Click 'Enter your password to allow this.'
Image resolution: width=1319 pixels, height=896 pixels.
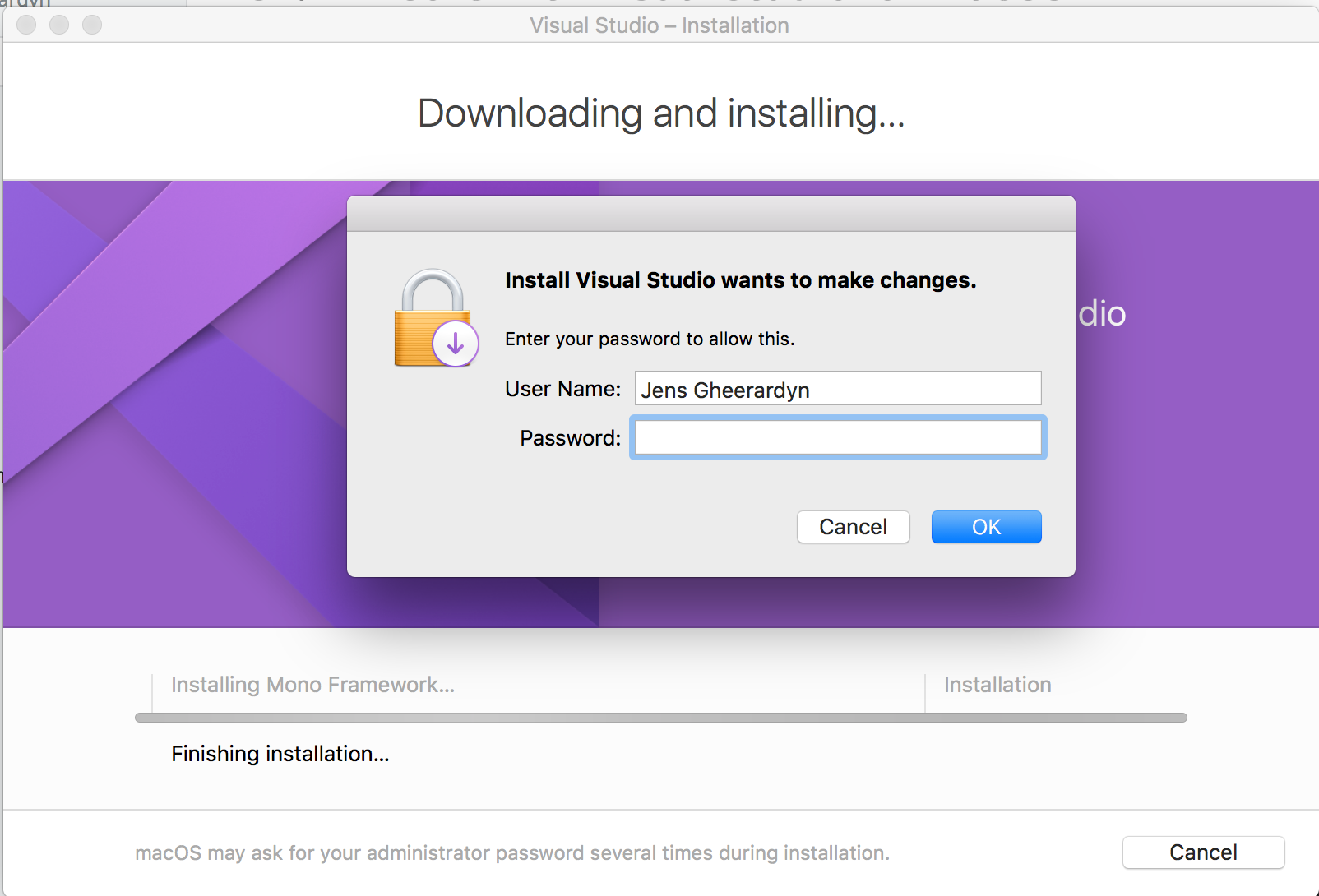(650, 339)
